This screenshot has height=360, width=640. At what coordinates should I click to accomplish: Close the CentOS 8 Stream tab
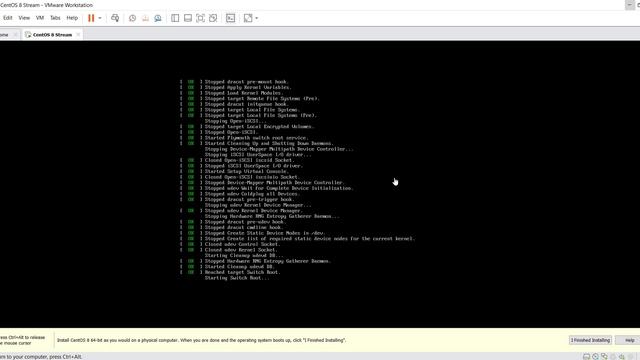click(78, 35)
